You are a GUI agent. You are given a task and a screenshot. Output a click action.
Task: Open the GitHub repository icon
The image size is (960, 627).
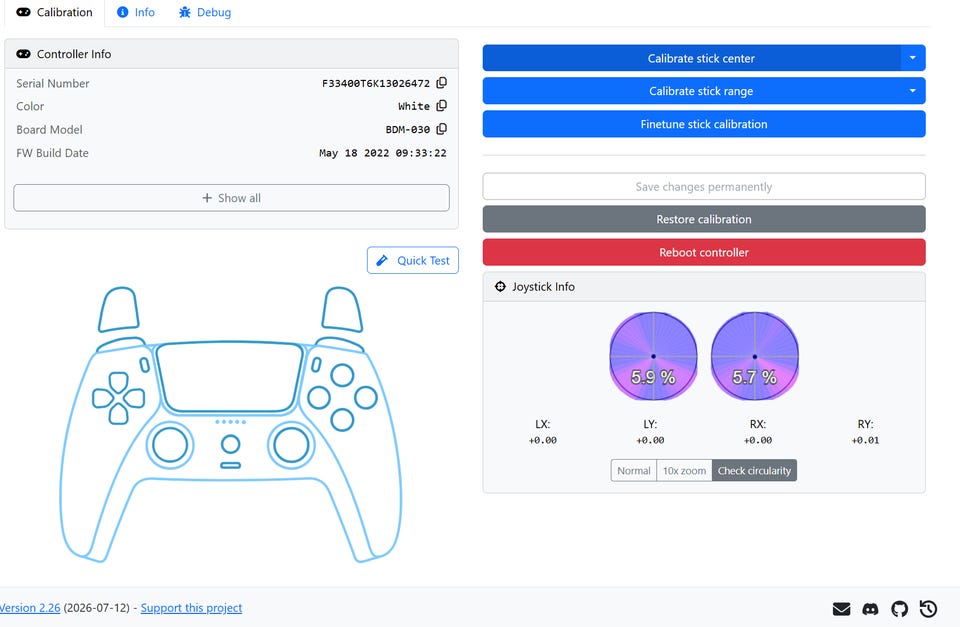pos(899,609)
